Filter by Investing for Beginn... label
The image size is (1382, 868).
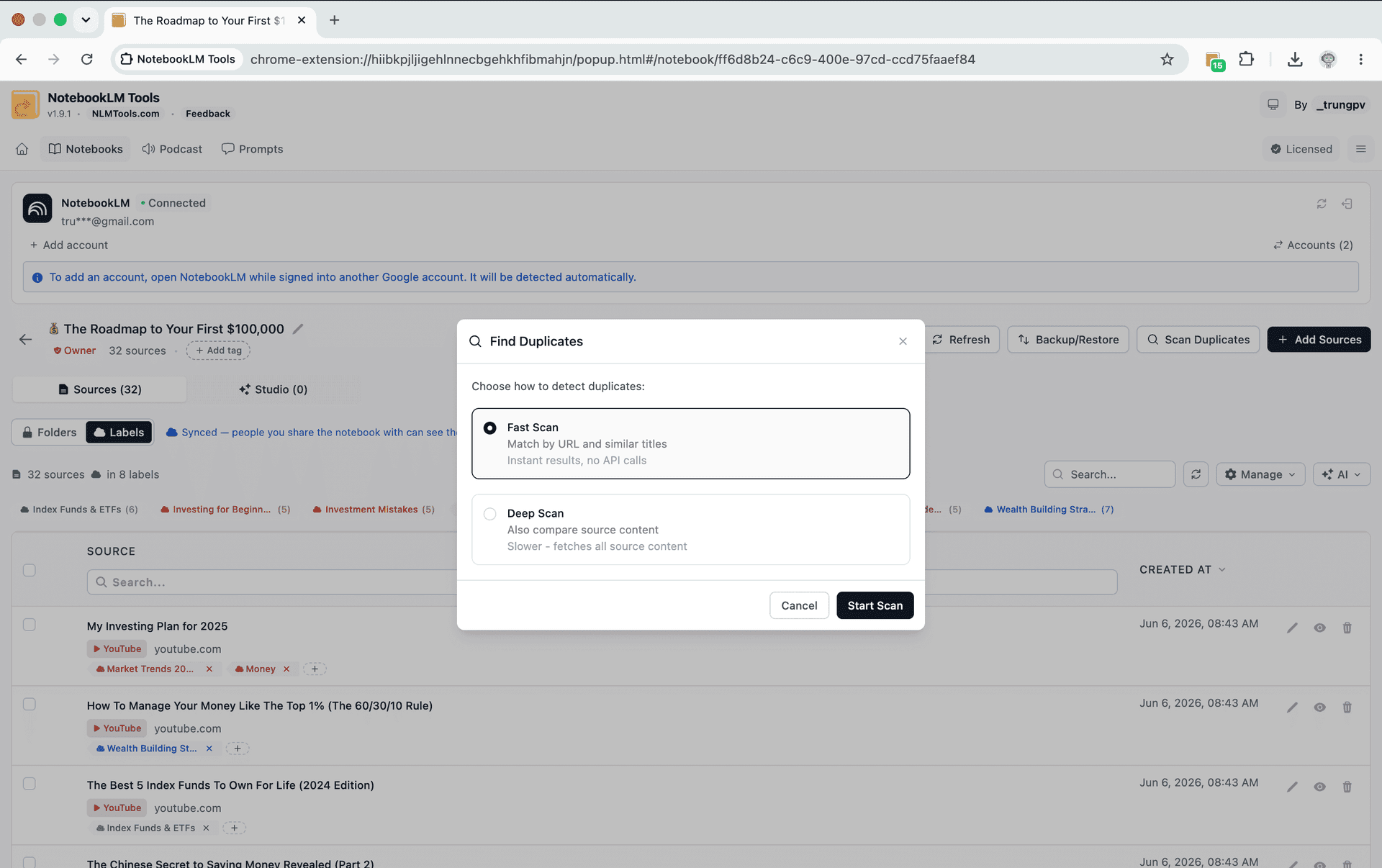pyautogui.click(x=225, y=509)
